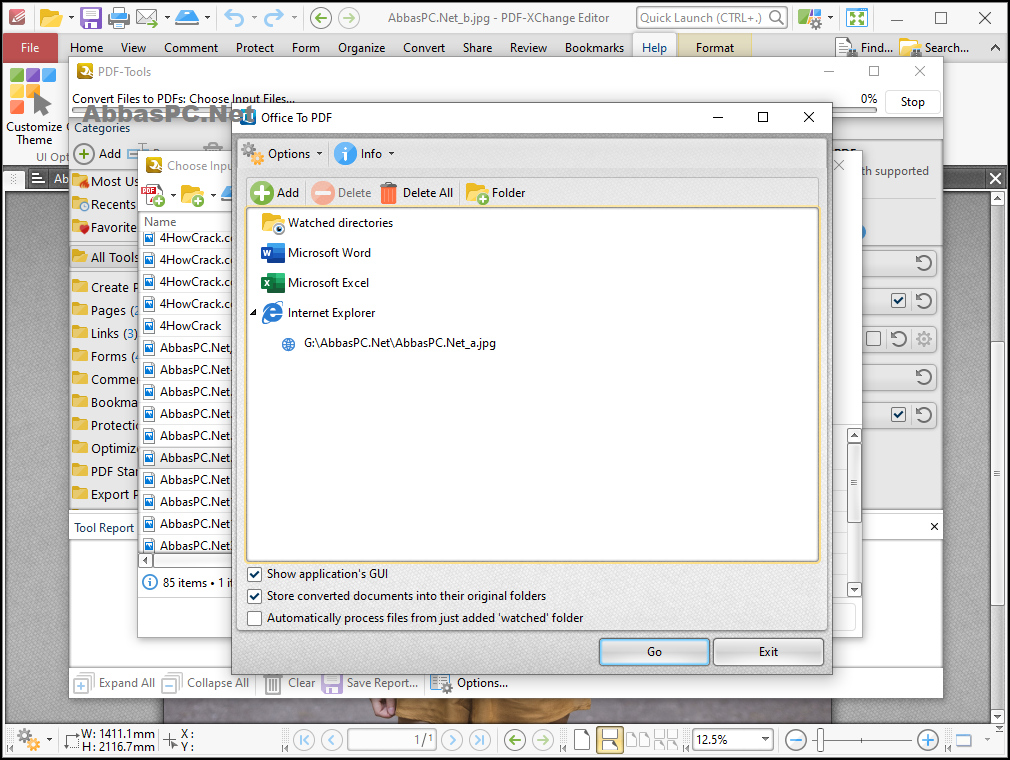Collapse the ribbon with the chevron
Screen dimensions: 1010x760
pos(995,48)
